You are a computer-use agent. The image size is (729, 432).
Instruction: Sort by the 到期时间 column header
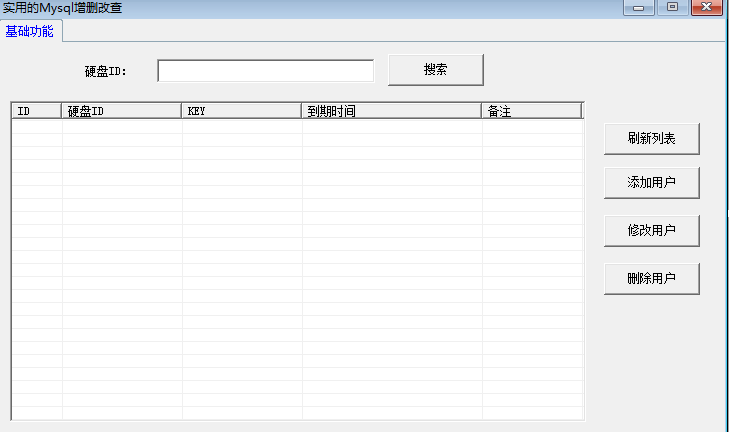pyautogui.click(x=392, y=111)
